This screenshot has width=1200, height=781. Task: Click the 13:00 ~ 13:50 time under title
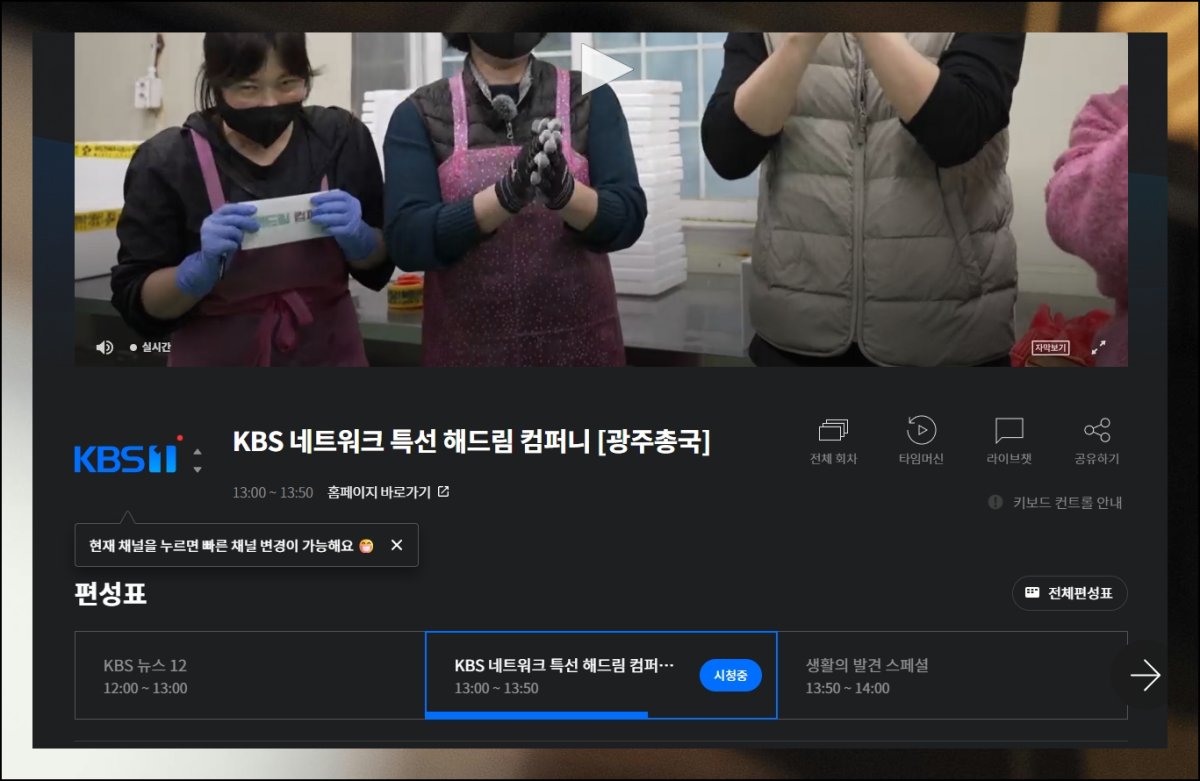[x=272, y=493]
